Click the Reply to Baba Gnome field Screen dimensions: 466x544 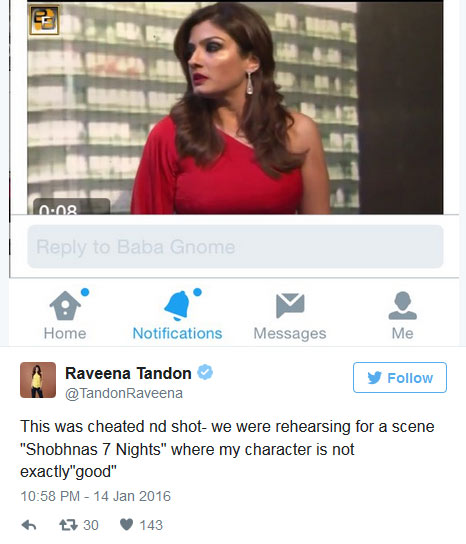235,247
